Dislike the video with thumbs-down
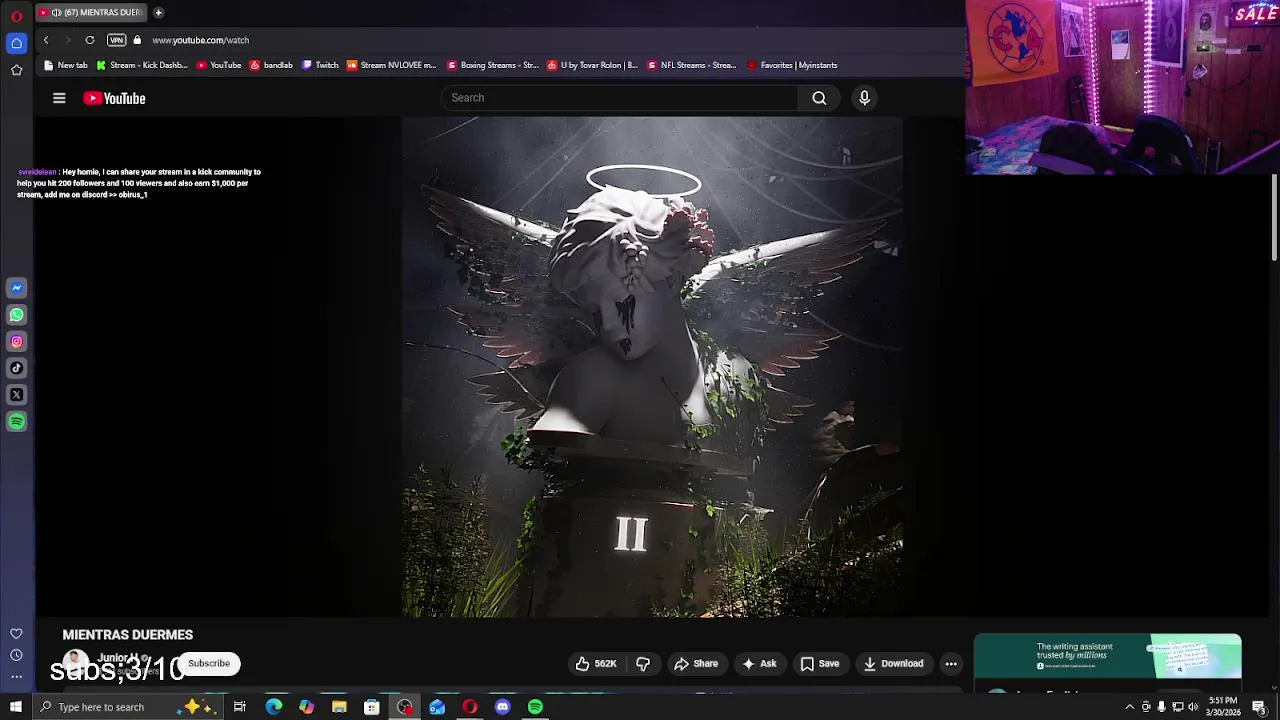The image size is (1280, 720). (x=643, y=663)
